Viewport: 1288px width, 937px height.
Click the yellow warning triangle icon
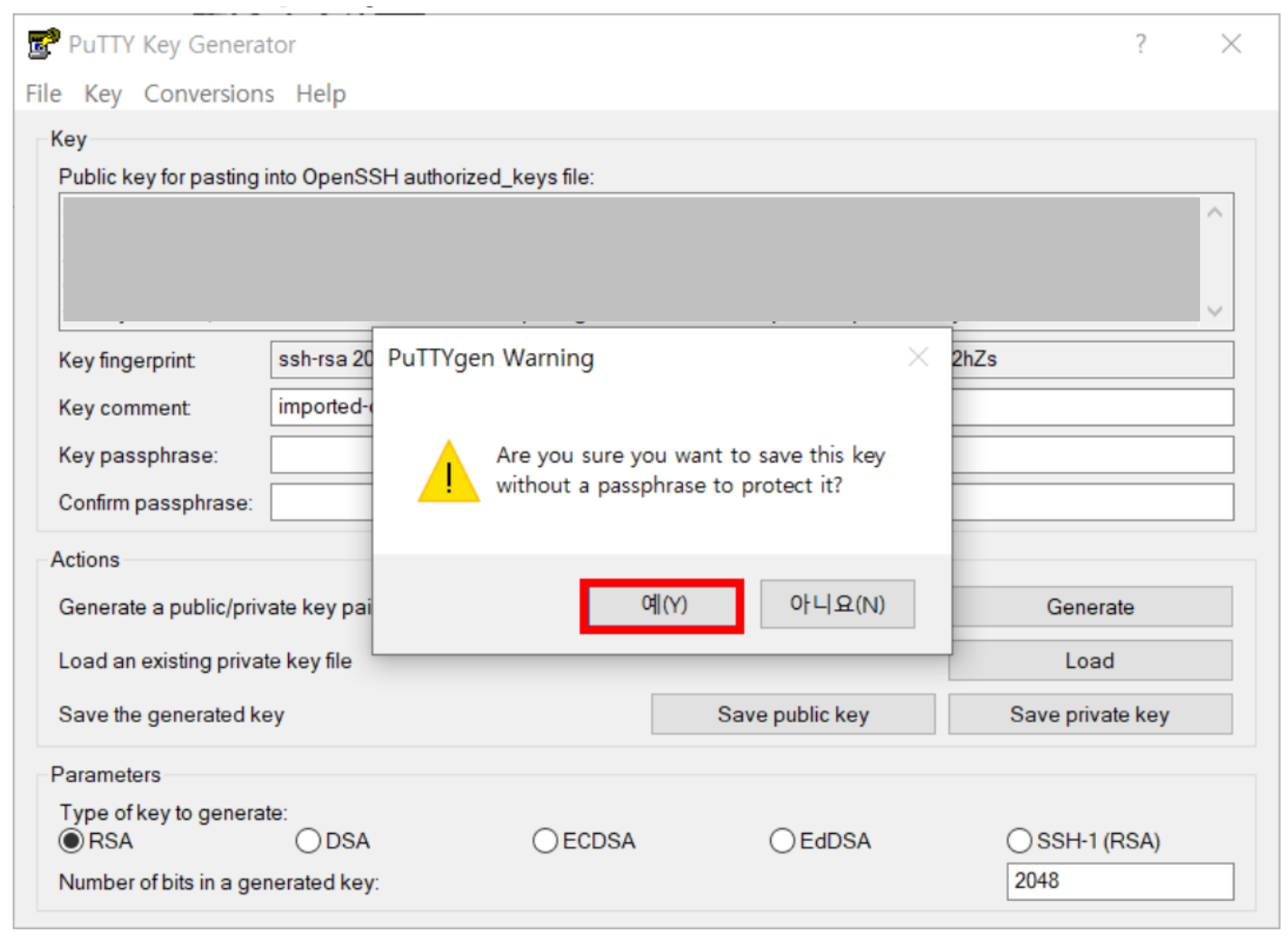point(448,472)
